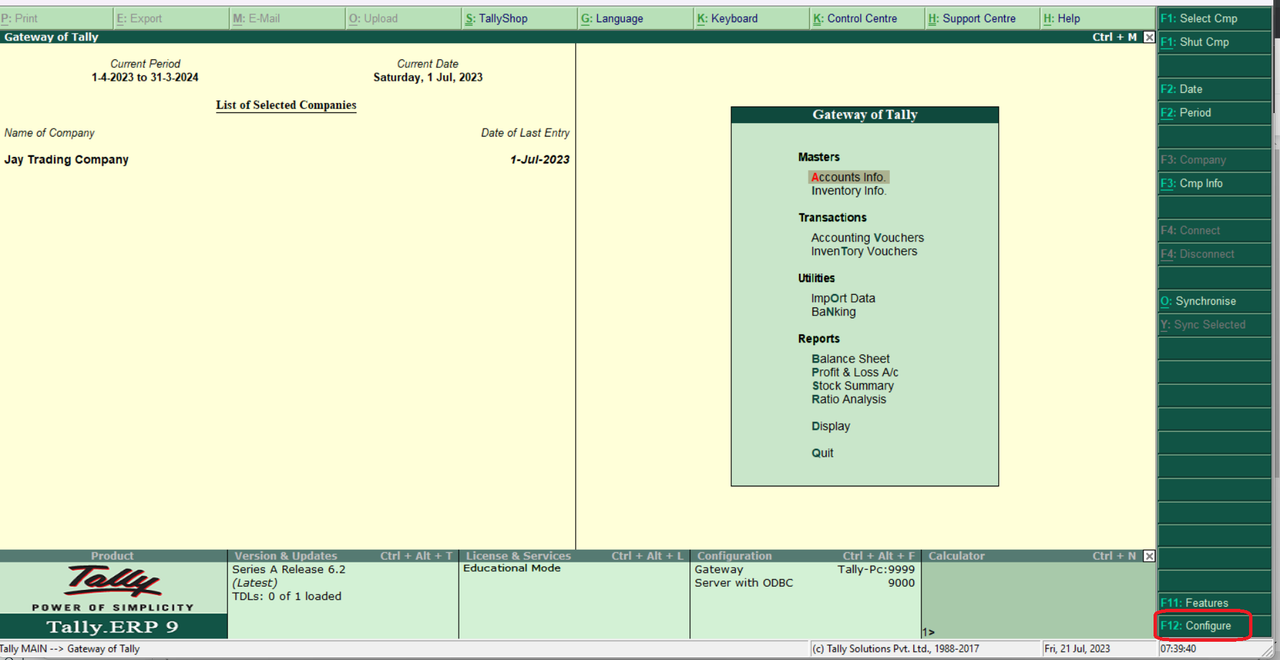This screenshot has height=660, width=1280.
Task: Click TDLs: 0 of 1 loaded text
Action: (286, 596)
